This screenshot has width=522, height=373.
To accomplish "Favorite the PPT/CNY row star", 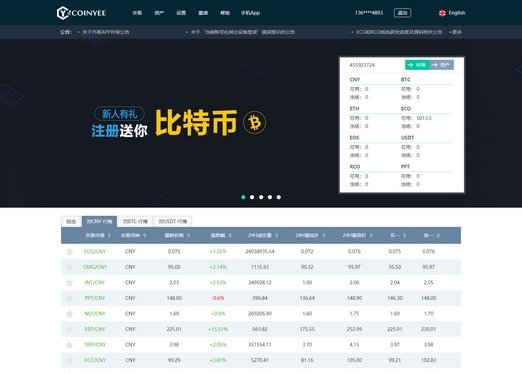I will coord(69,298).
